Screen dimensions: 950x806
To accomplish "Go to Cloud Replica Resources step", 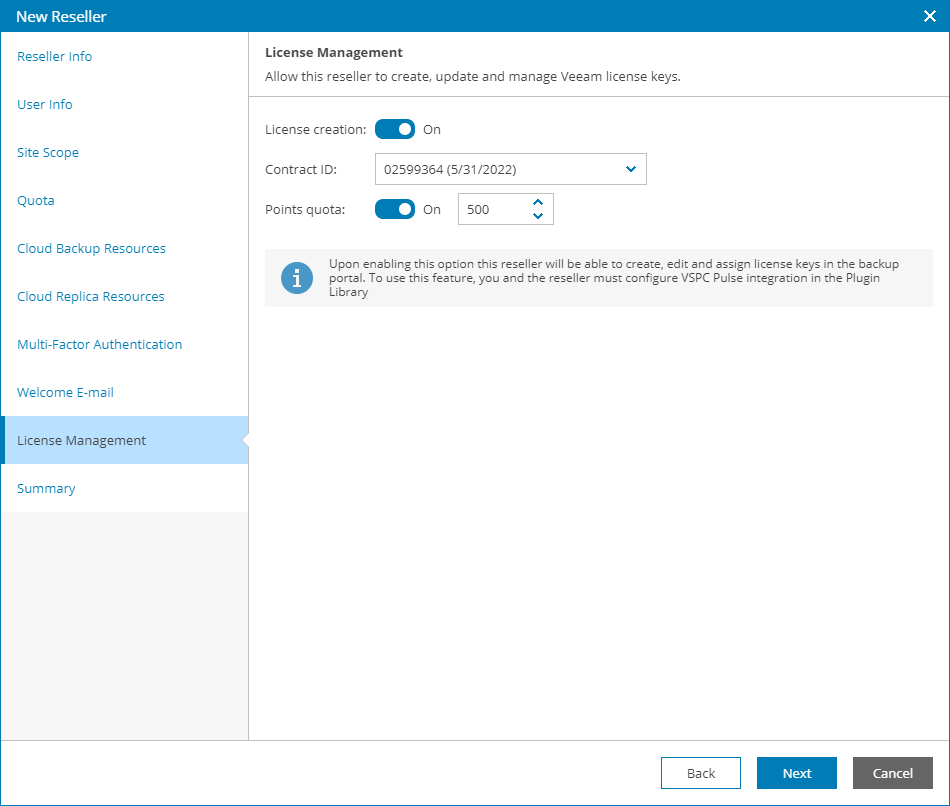I will [x=91, y=297].
